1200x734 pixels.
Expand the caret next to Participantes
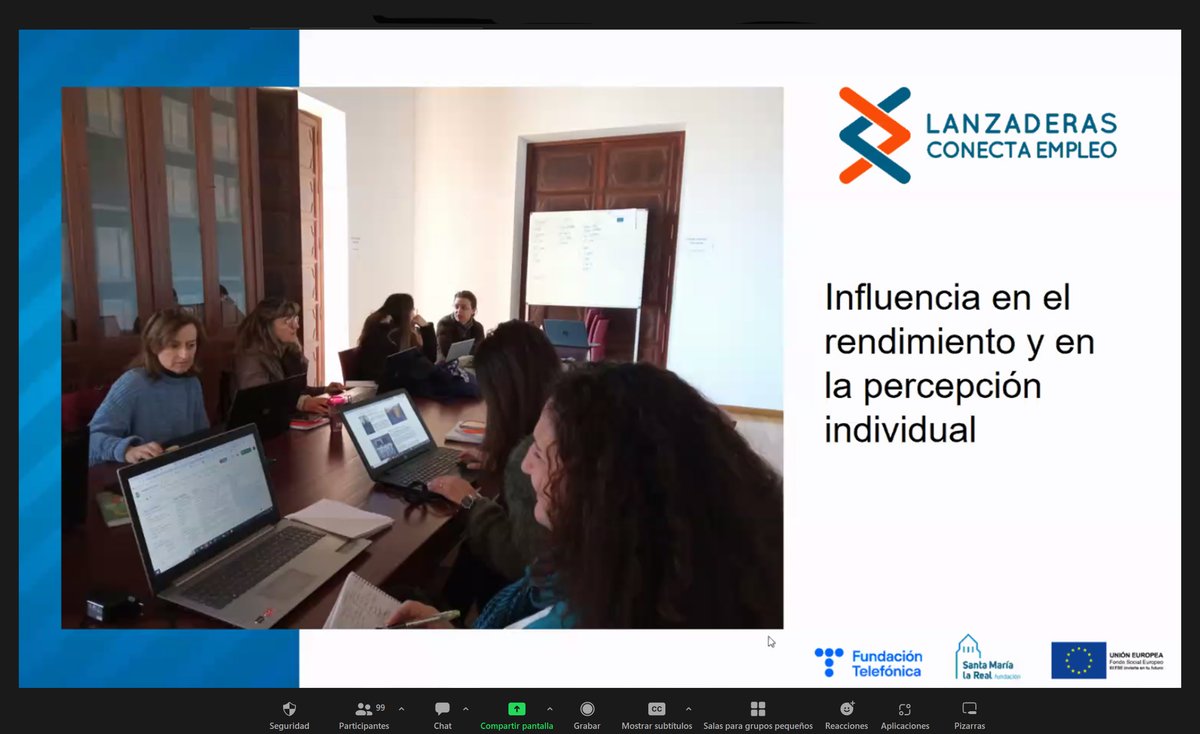[401, 708]
